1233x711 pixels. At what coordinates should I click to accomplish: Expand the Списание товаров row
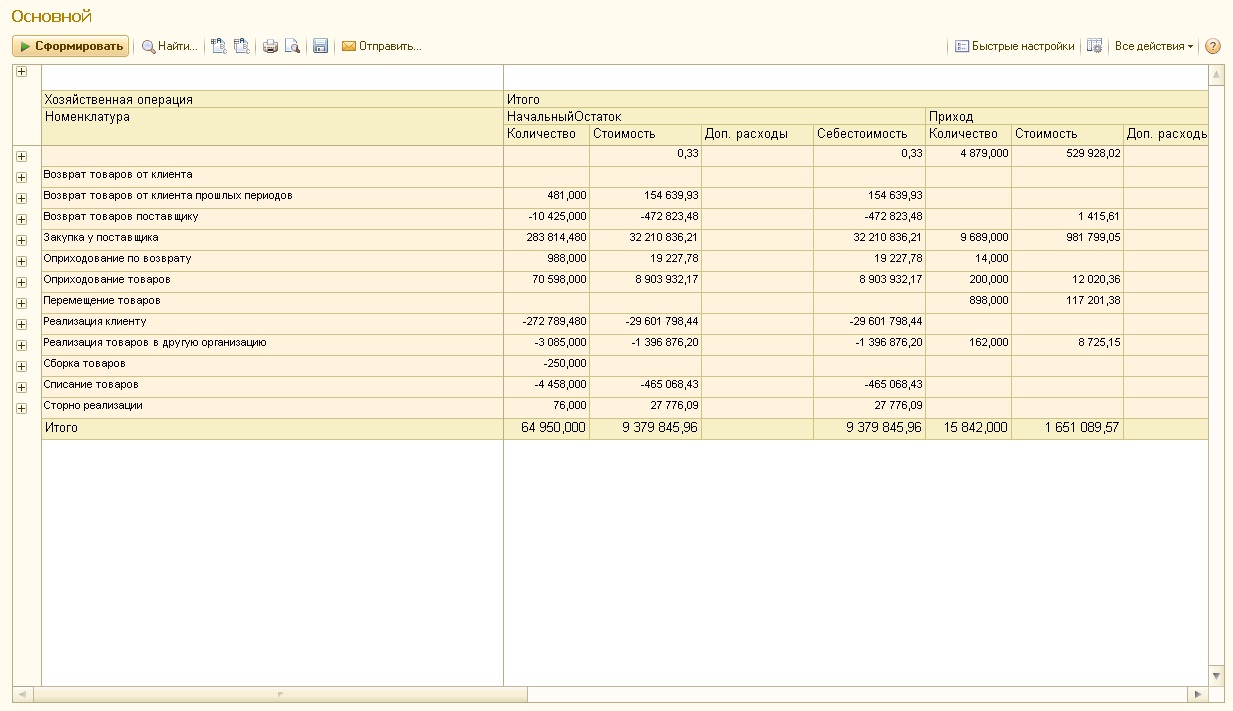(x=21, y=387)
